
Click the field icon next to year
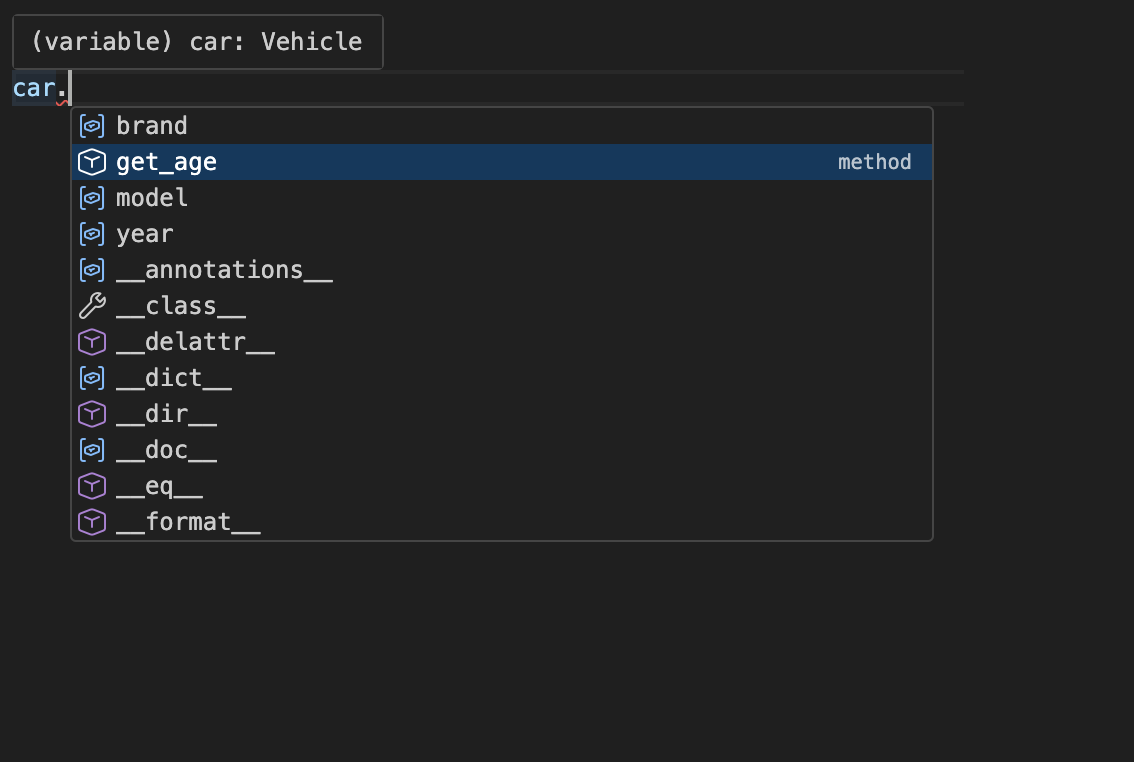(92, 233)
